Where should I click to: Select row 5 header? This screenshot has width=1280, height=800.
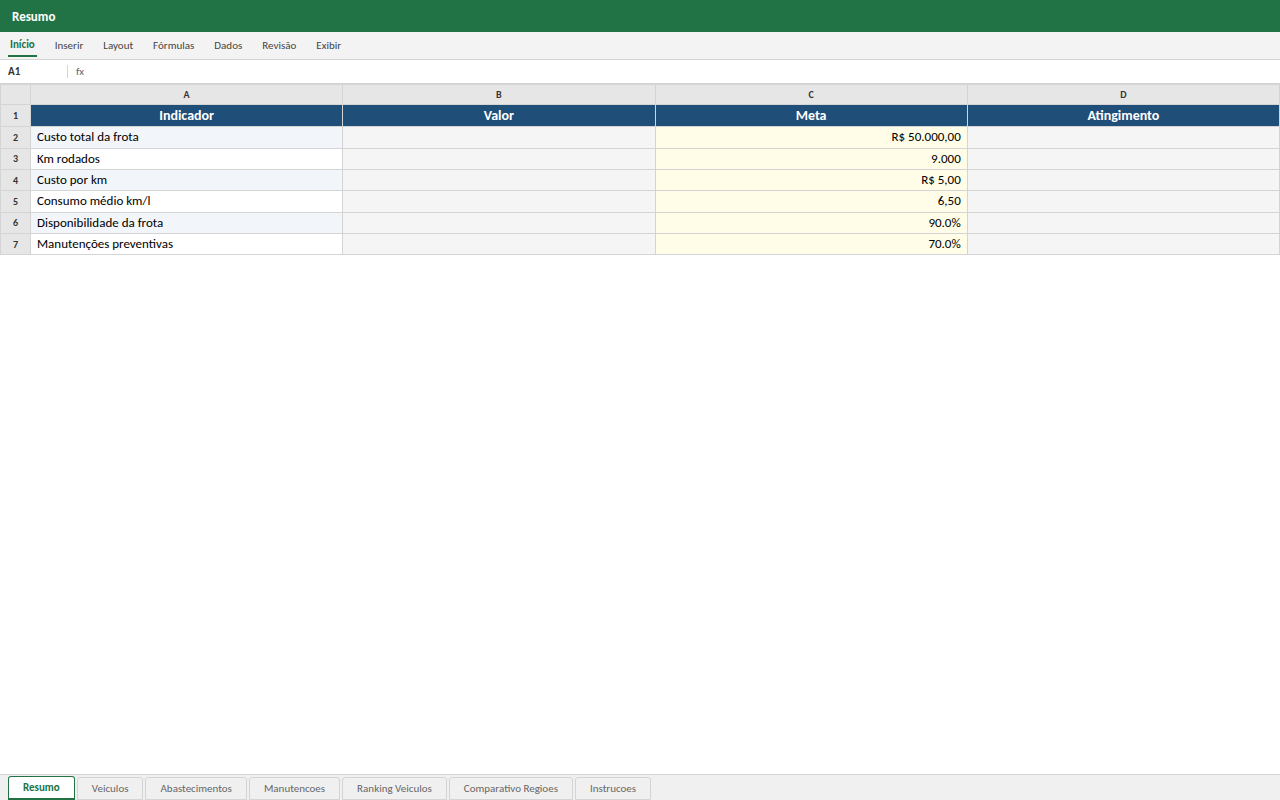[x=15, y=201]
